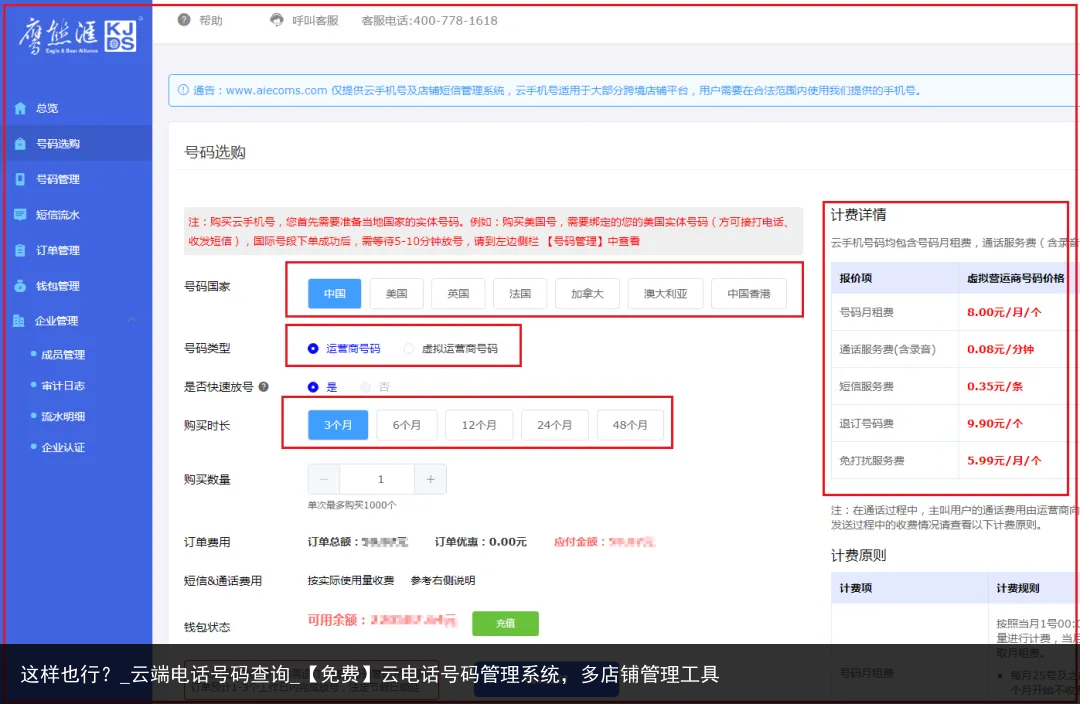Open 成员管理 under 企业管理
Viewport: 1080px width, 704px height.
coord(63,355)
